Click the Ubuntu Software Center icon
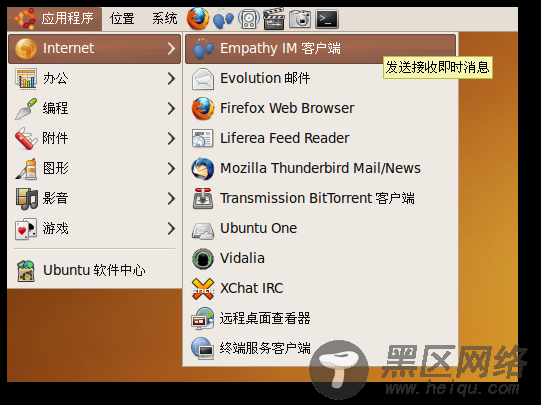Image resolution: width=541 pixels, height=405 pixels. [x=26, y=270]
